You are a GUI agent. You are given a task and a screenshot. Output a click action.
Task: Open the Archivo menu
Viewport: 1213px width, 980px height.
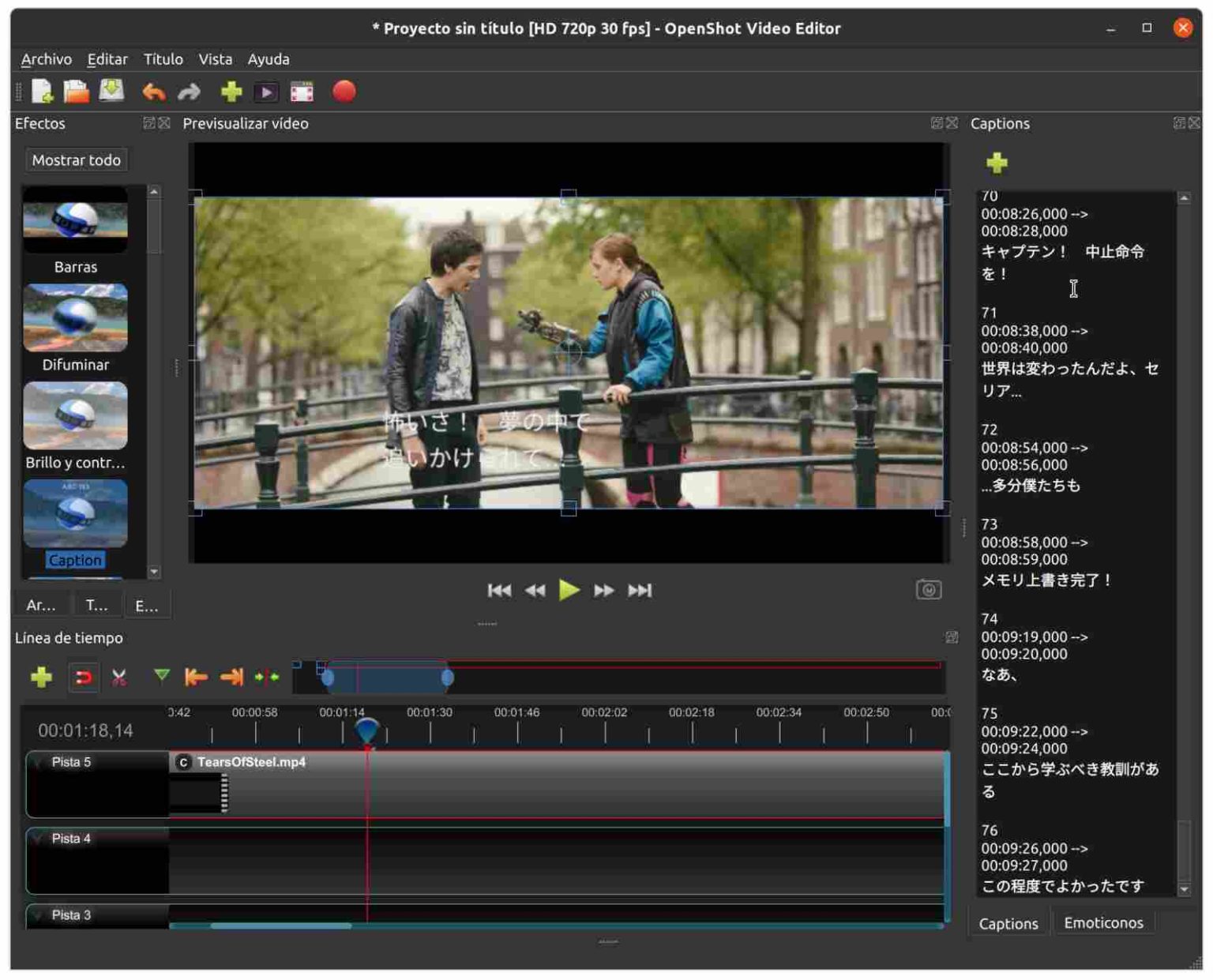point(46,59)
